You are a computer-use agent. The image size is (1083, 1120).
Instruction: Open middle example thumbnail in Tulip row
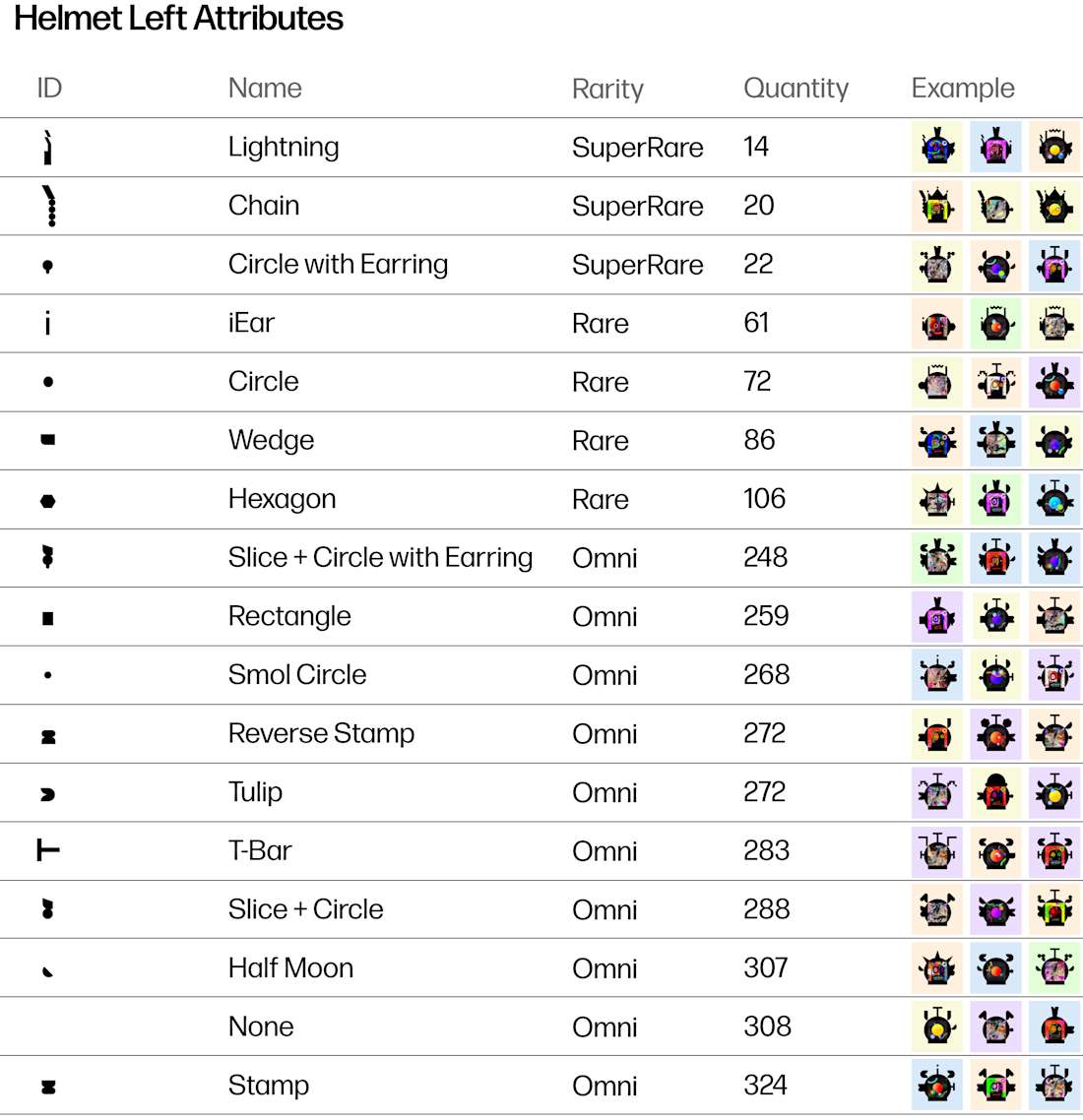pos(995,792)
